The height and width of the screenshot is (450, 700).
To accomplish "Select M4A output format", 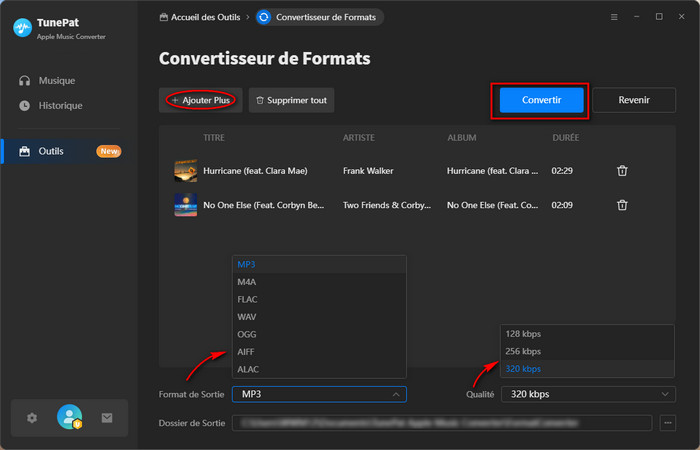I will click(319, 282).
